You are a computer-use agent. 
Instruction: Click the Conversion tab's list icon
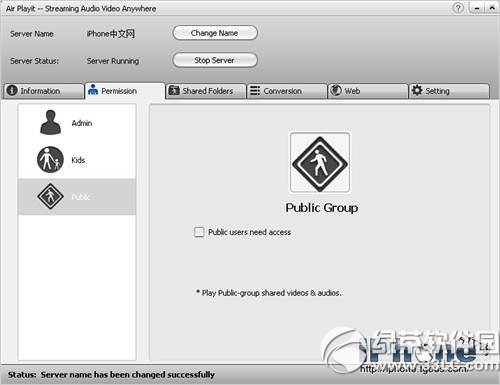pos(255,91)
